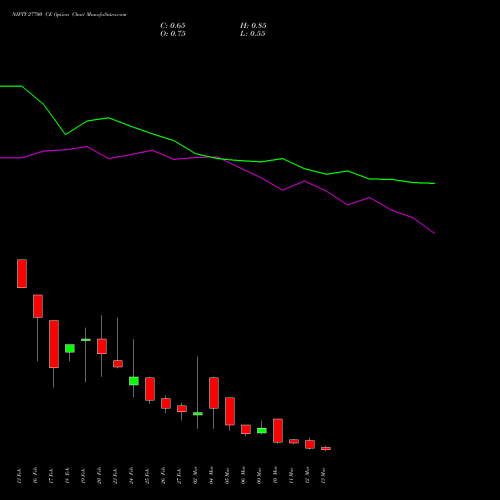The width and height of the screenshot is (500, 500).
Task: Click the 13 Mar date label
Action: click(x=323, y=475)
